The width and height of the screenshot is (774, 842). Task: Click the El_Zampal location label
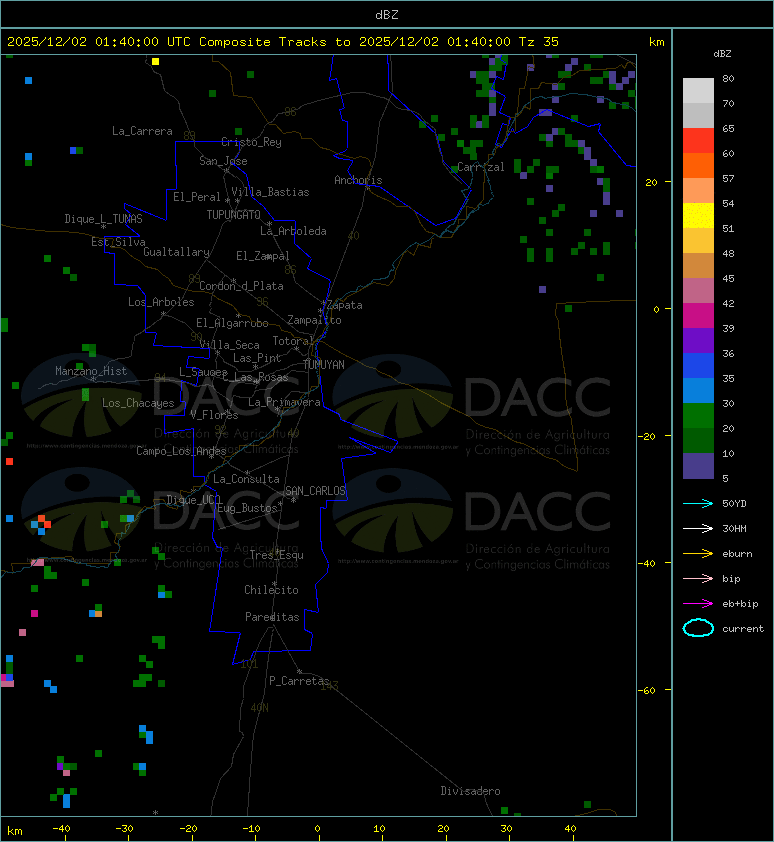pyautogui.click(x=263, y=256)
